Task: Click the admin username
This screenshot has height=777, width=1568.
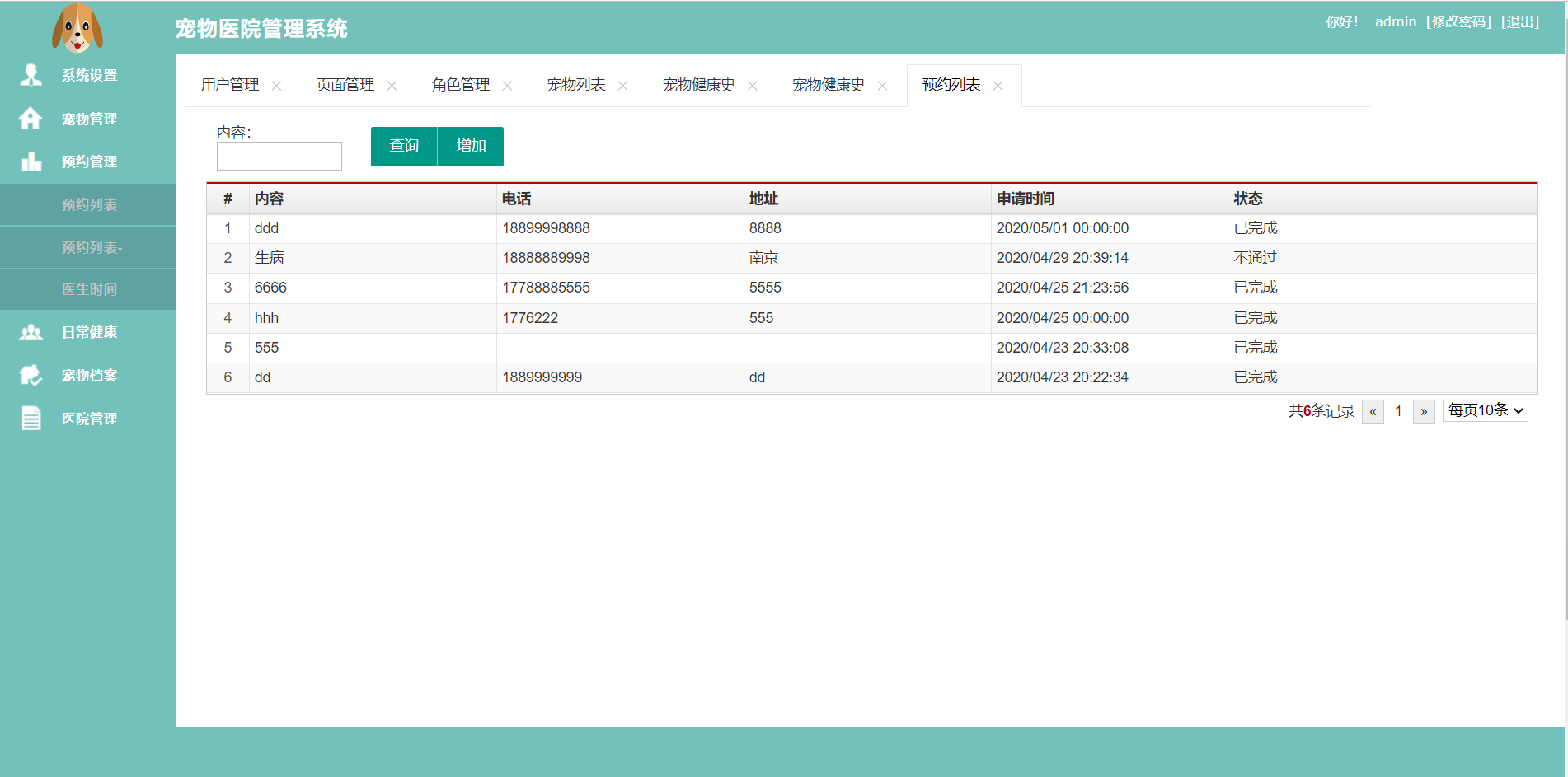Action: pos(1395,22)
